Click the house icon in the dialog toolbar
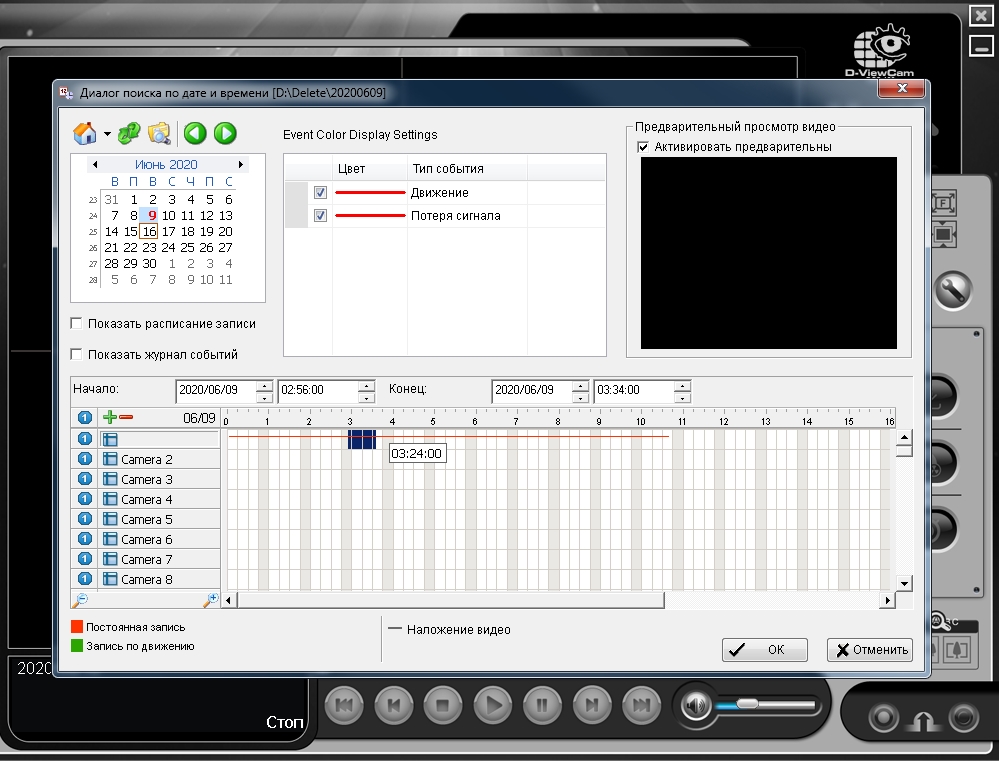 tap(85, 133)
